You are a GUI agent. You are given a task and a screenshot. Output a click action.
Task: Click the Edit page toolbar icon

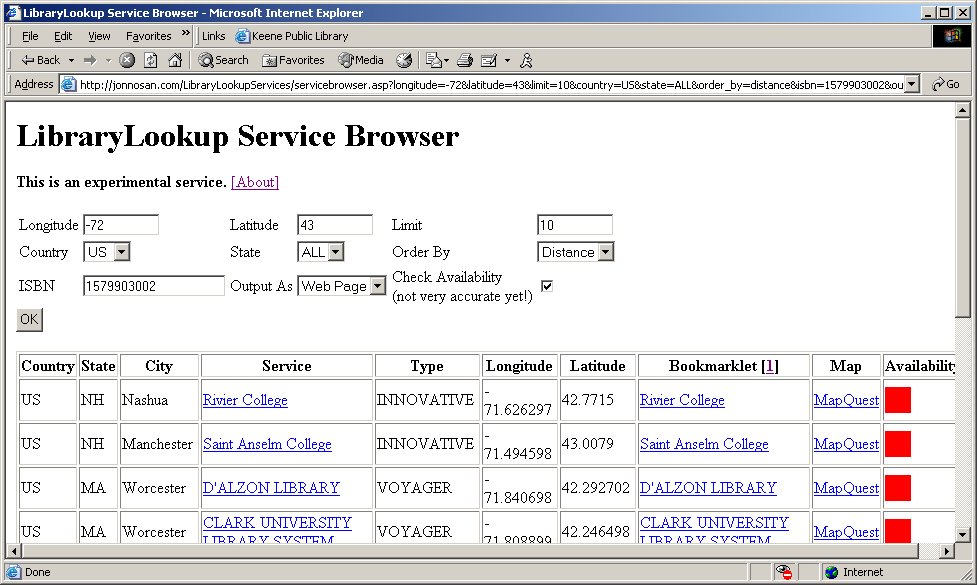pos(489,60)
